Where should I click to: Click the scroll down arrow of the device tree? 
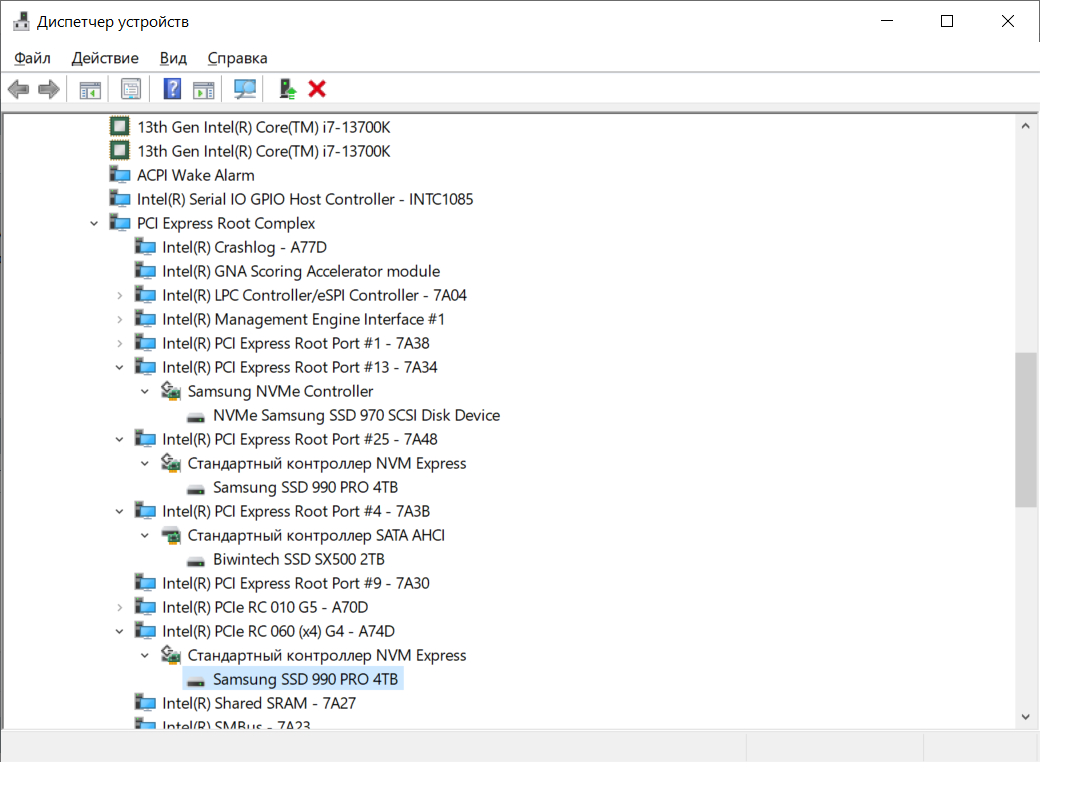point(1025,717)
